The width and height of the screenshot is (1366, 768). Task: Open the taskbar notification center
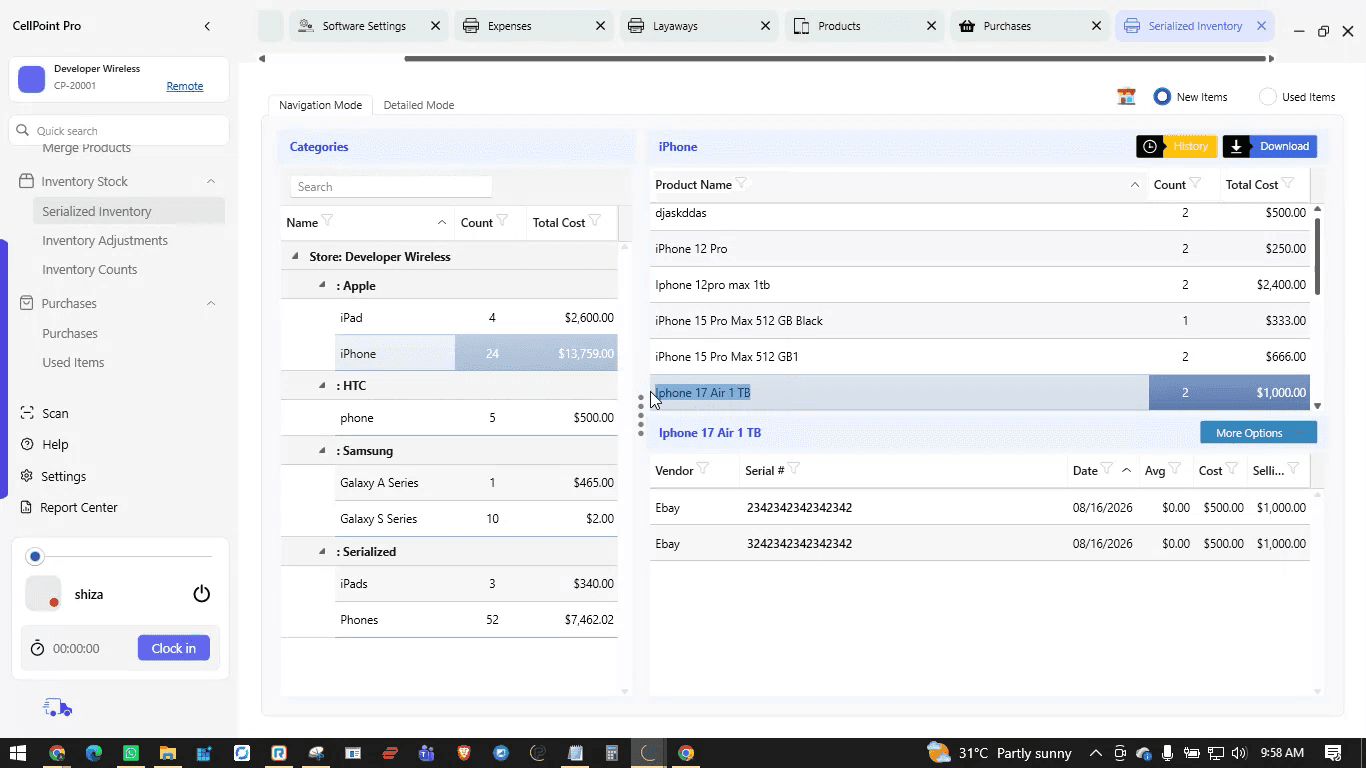1333,753
